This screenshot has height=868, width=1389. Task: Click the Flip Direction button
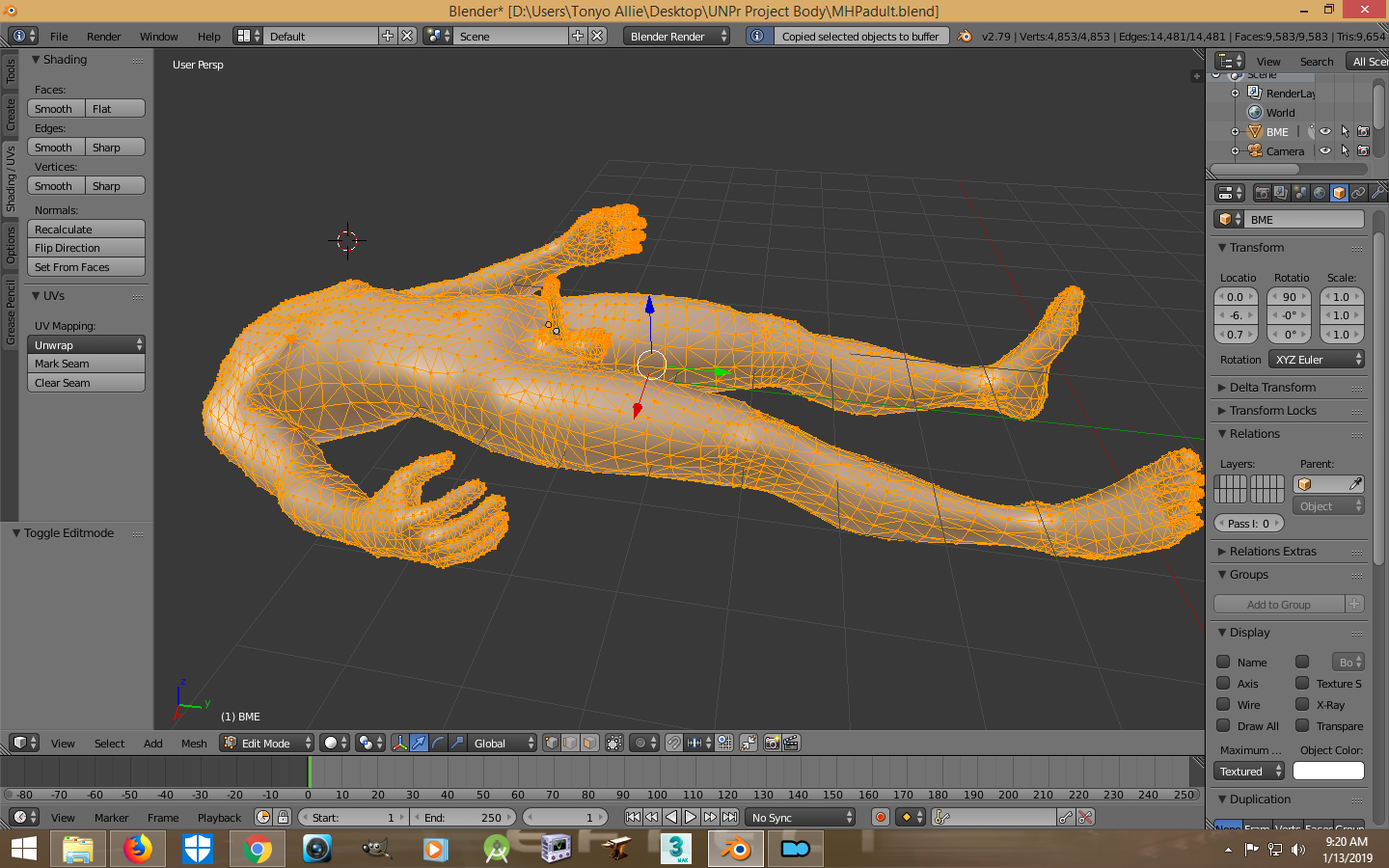point(86,248)
